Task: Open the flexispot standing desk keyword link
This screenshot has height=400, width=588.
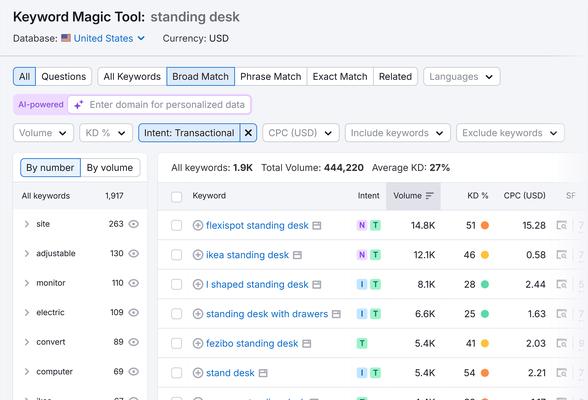Action: [257, 225]
